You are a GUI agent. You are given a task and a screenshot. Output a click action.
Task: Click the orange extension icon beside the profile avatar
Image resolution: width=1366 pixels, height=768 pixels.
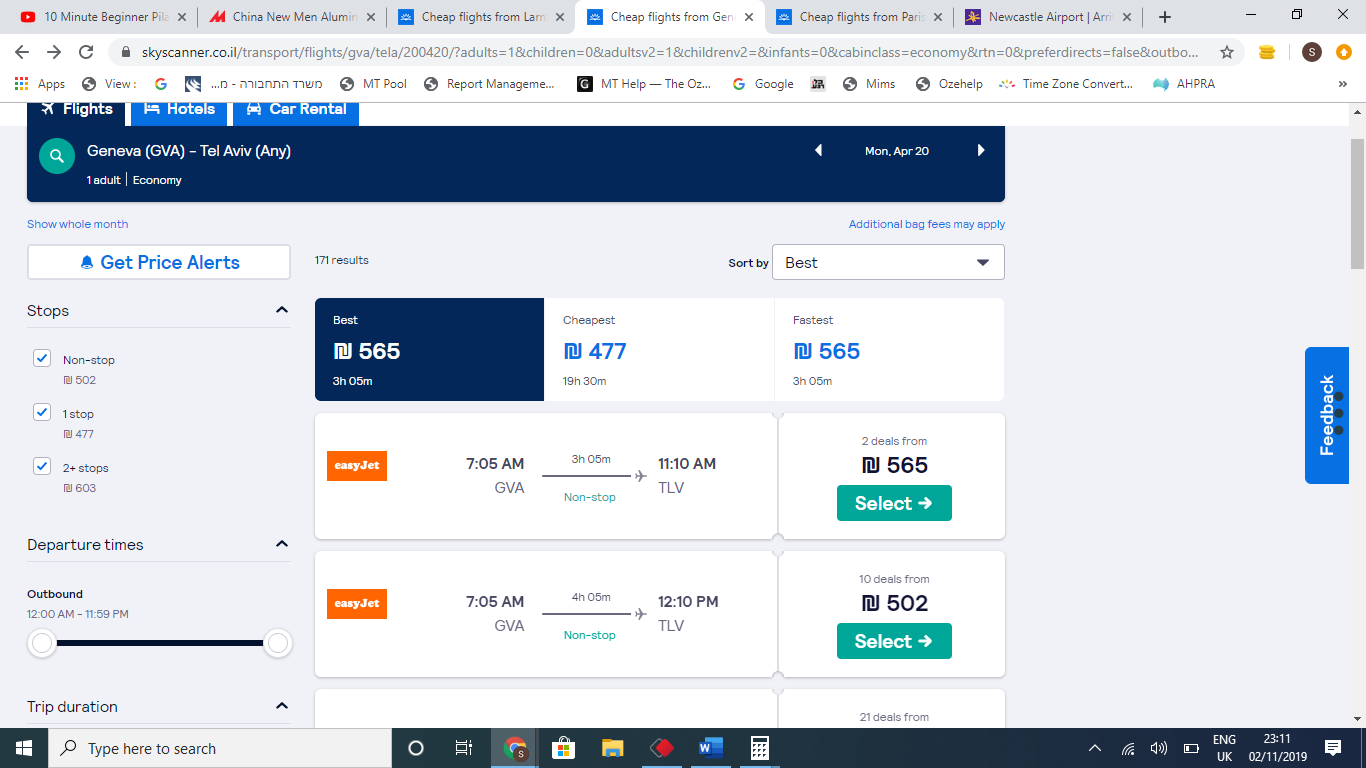pos(1344,52)
